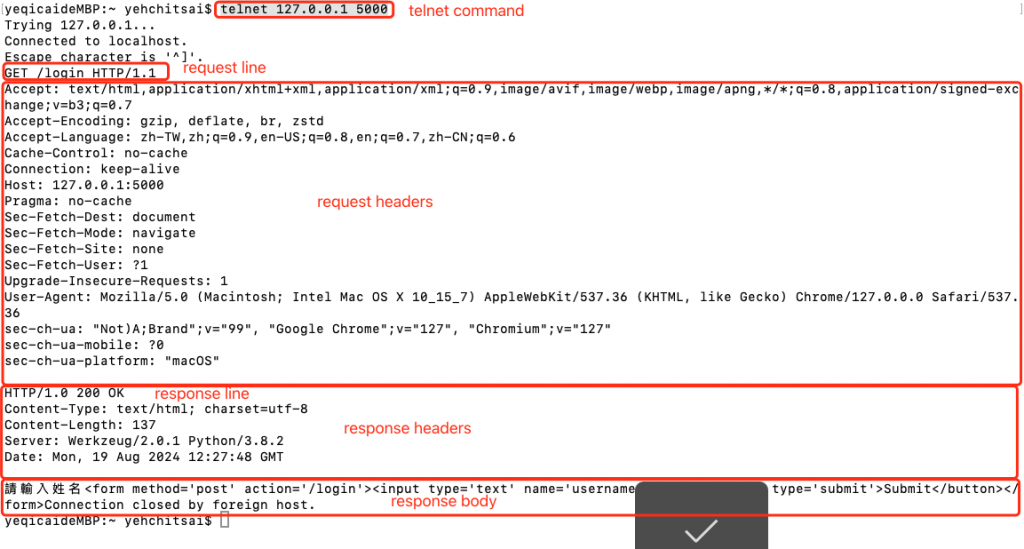
Task: Click the red 'request headers' annotation
Action: (x=375, y=202)
